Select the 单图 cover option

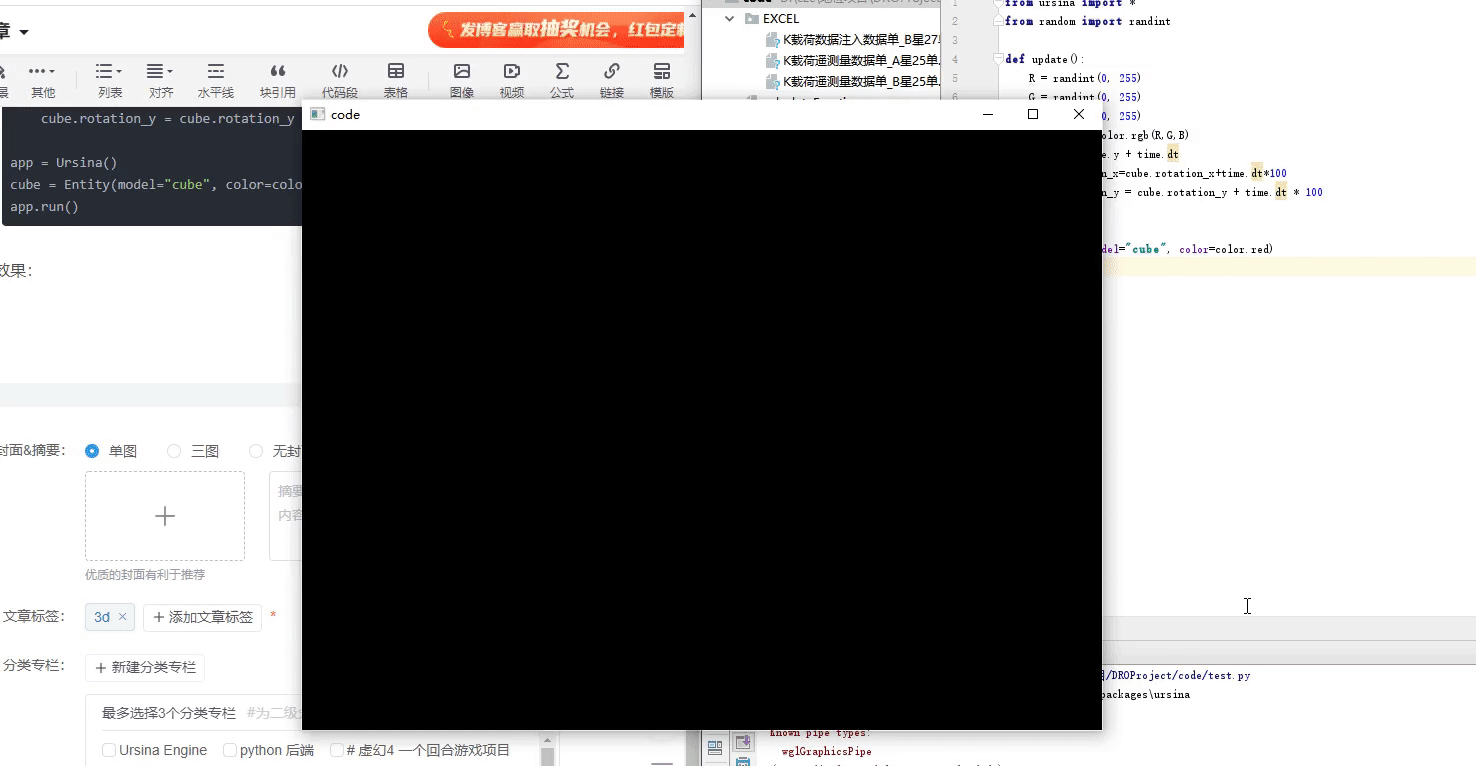(91, 451)
